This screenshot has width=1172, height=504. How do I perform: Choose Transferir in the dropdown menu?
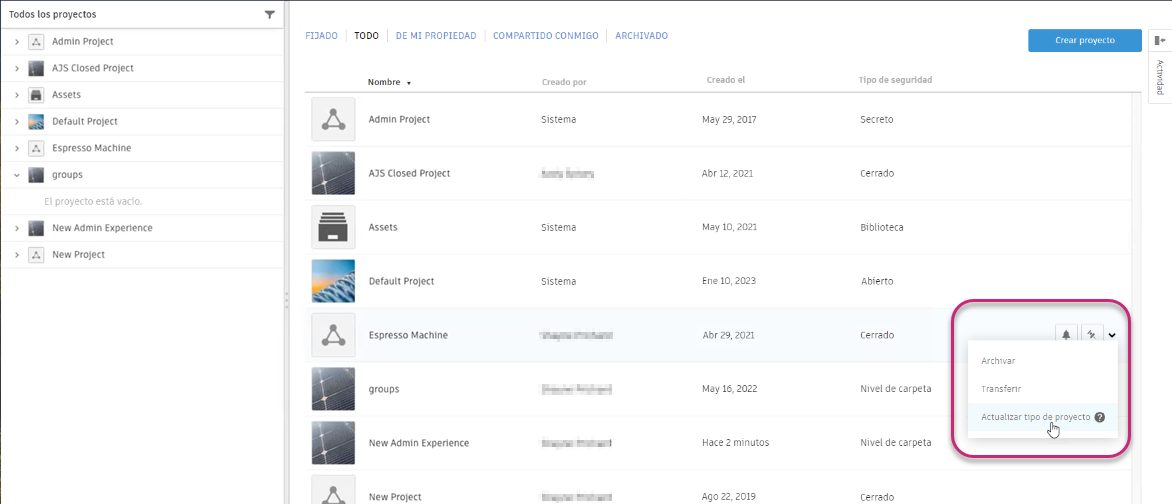coord(1001,389)
